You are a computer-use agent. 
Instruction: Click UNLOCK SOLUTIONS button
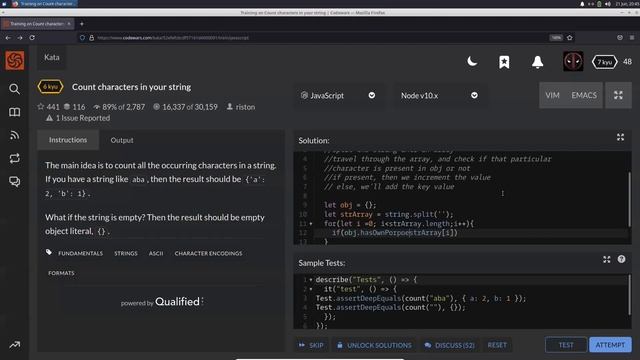(374, 345)
